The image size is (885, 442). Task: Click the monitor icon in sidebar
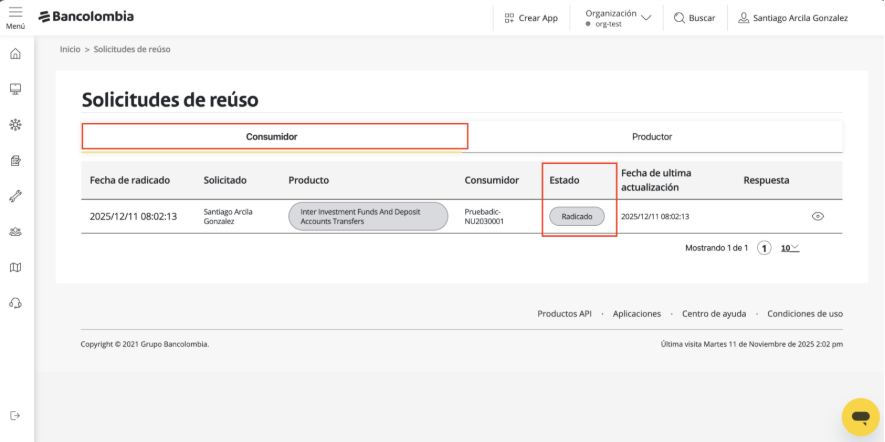pos(15,89)
